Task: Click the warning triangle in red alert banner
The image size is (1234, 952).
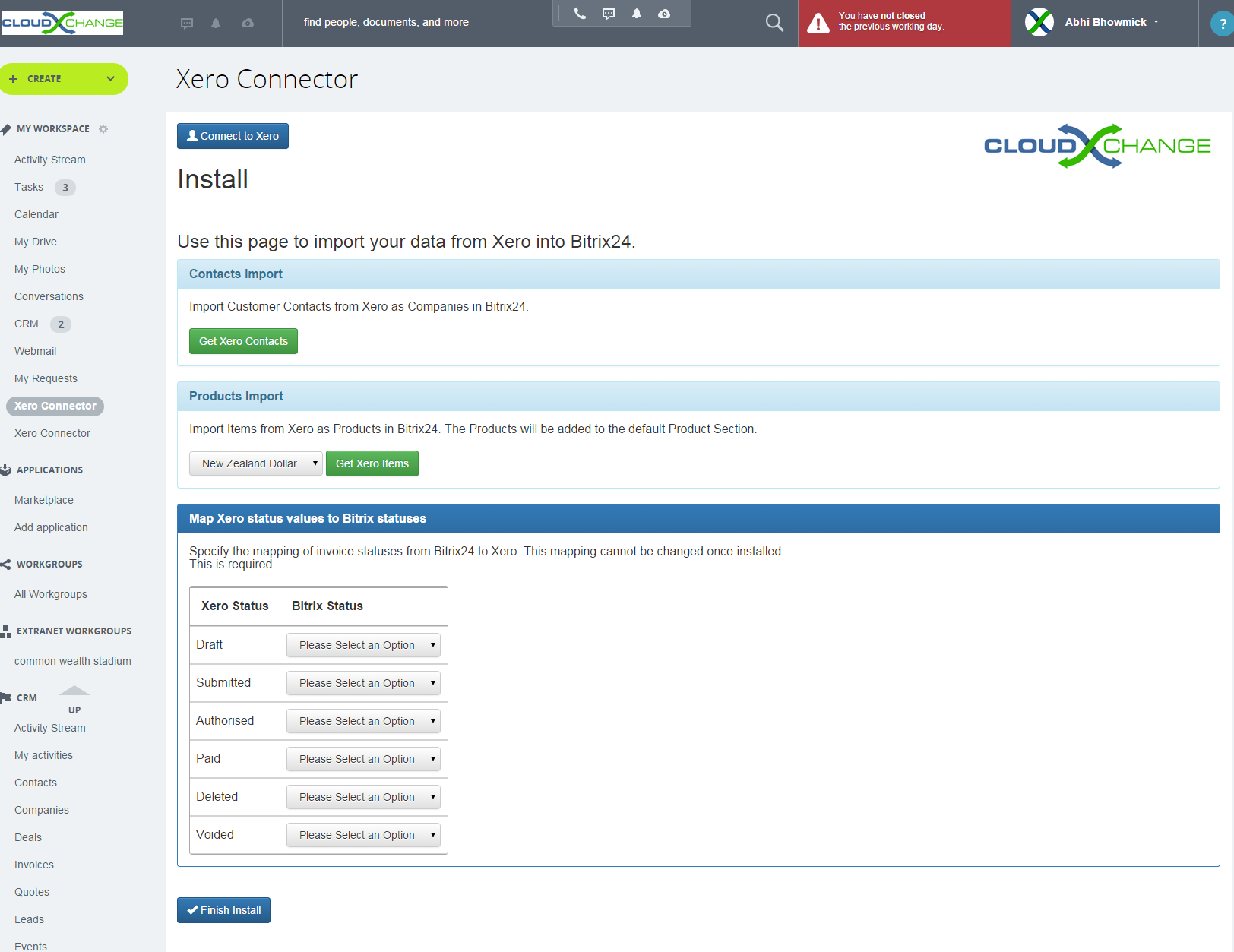Action: click(x=818, y=24)
